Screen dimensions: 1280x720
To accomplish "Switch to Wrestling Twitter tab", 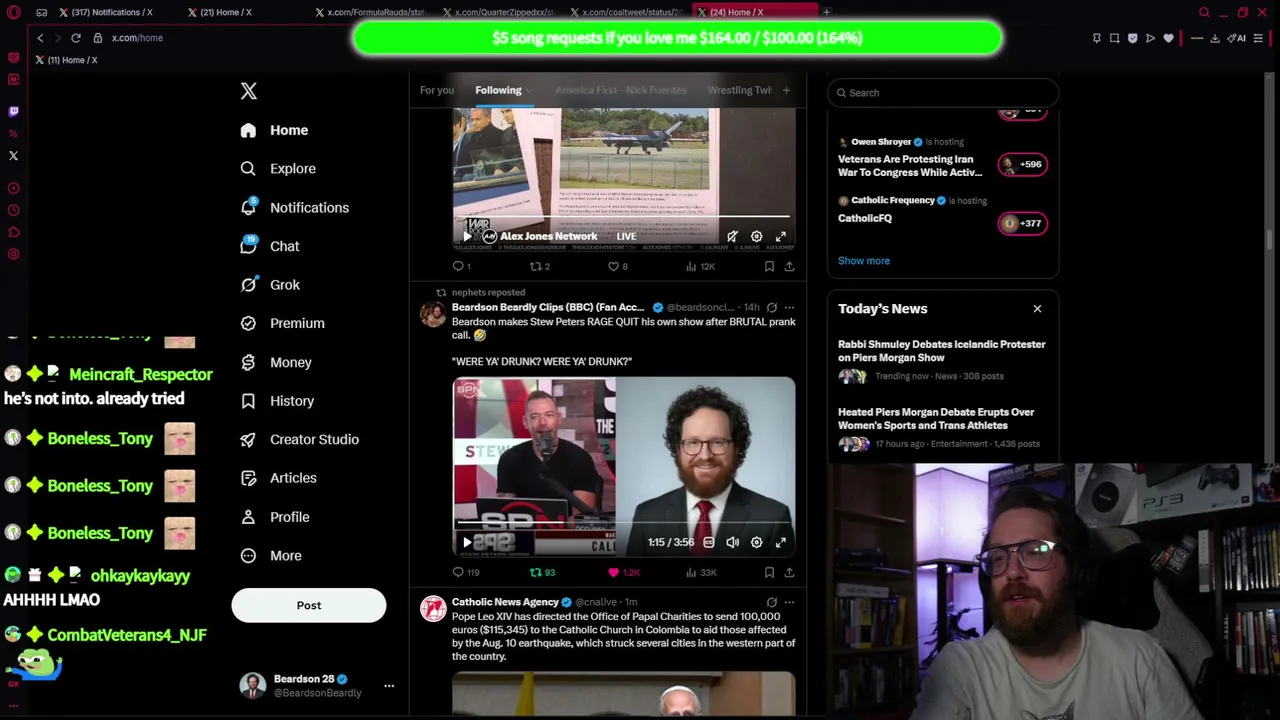I will pos(740,90).
